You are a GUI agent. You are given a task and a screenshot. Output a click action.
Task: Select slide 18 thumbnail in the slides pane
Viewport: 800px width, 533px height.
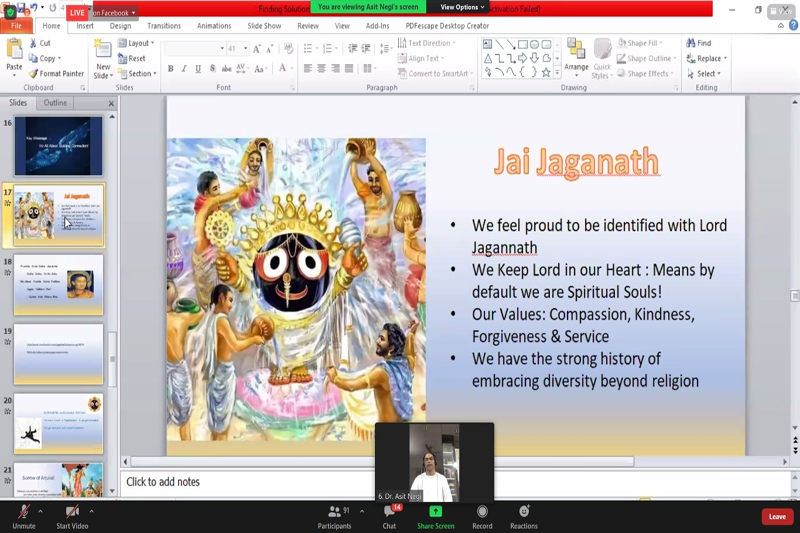pos(58,284)
